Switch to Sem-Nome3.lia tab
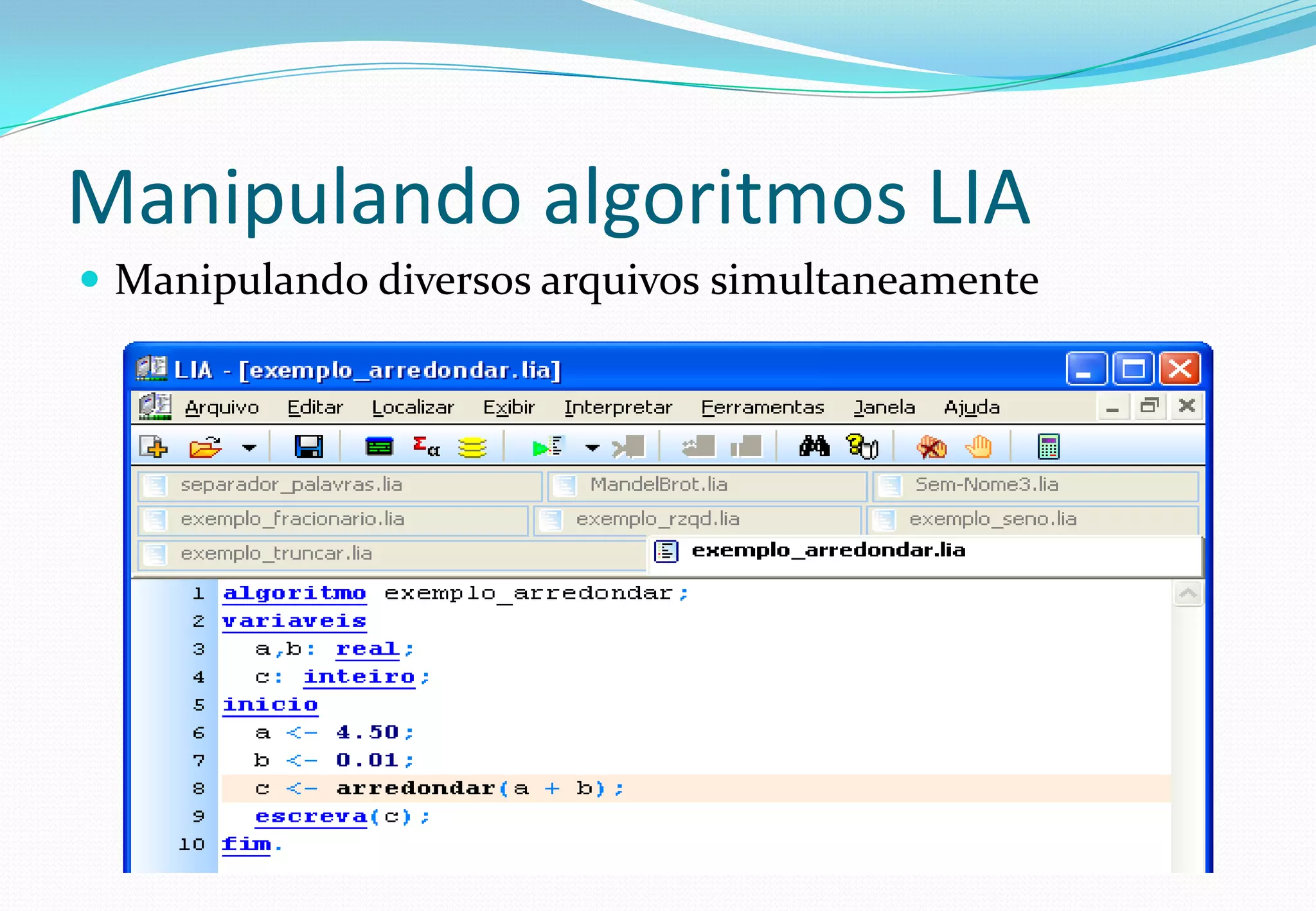This screenshot has width=1316, height=911. point(1035,485)
